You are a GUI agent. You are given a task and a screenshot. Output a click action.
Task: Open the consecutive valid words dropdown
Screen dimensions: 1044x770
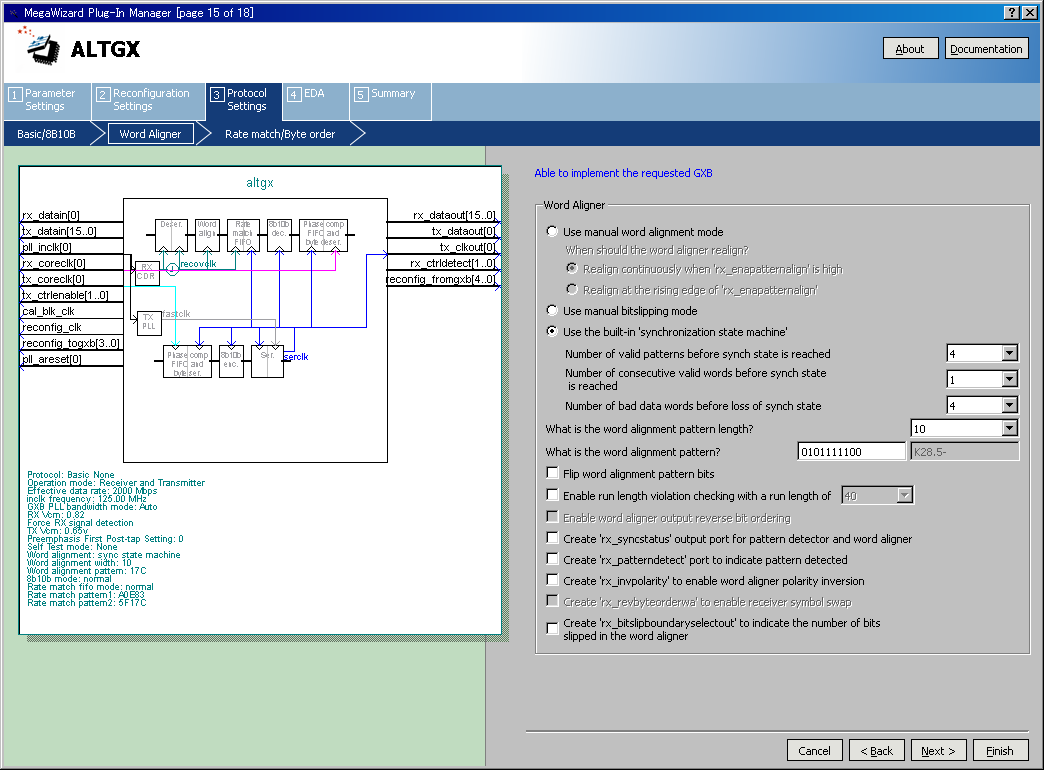pos(1009,379)
